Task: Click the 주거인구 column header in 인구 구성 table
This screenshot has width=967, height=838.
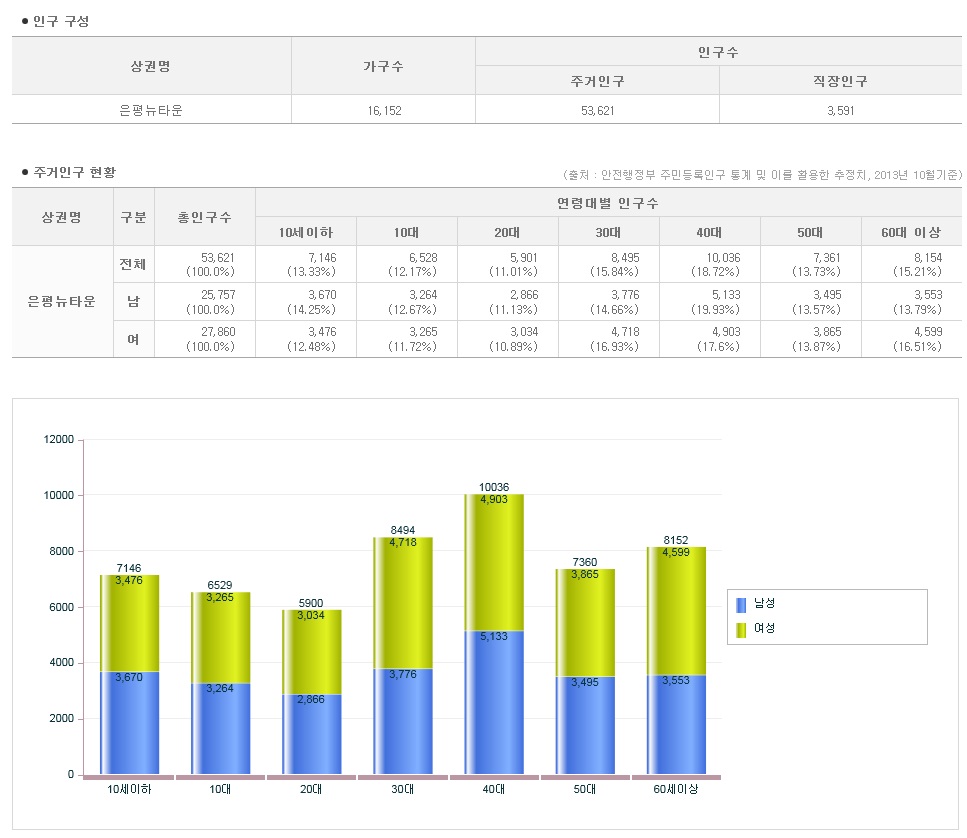Action: [597, 81]
